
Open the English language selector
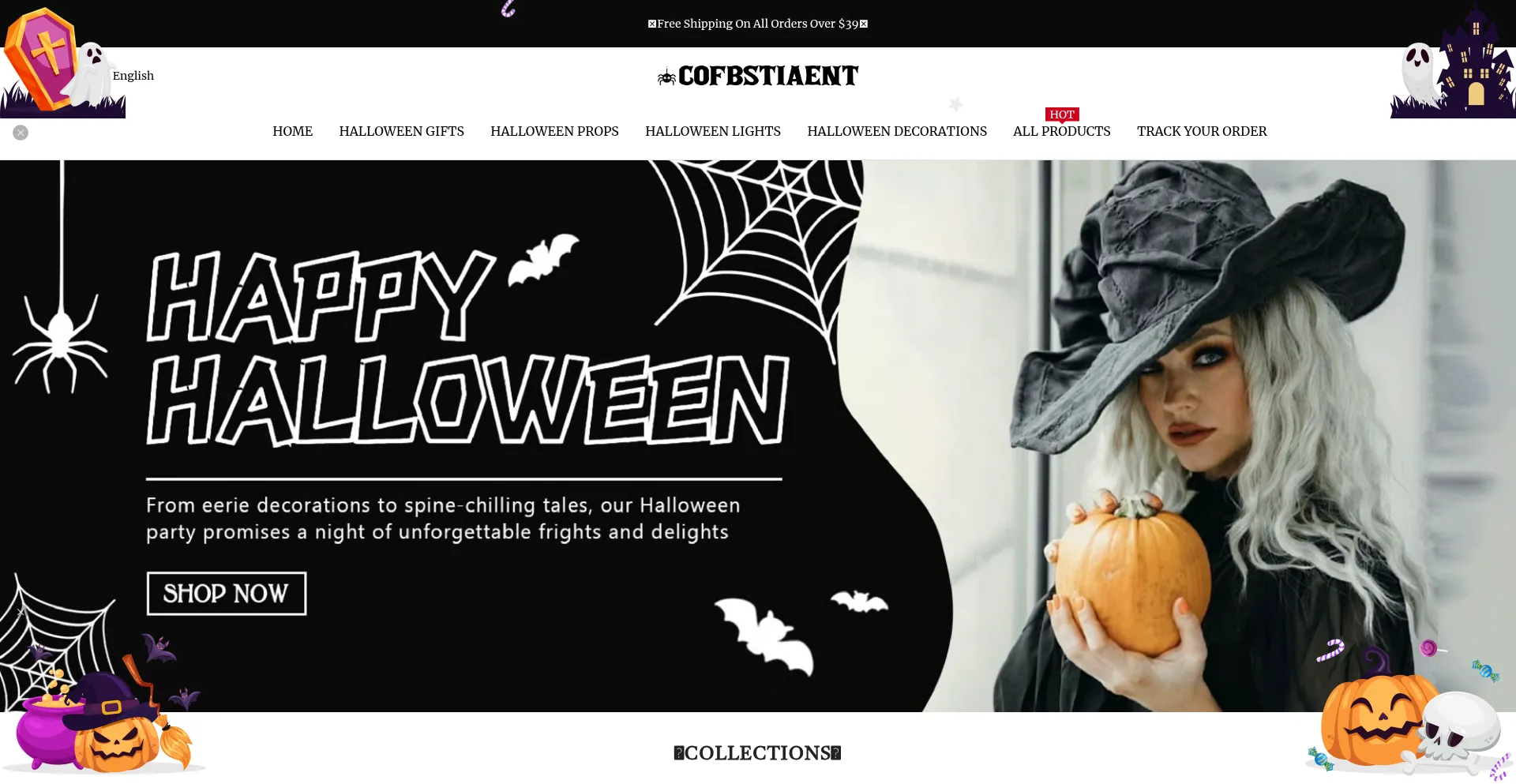[133, 76]
